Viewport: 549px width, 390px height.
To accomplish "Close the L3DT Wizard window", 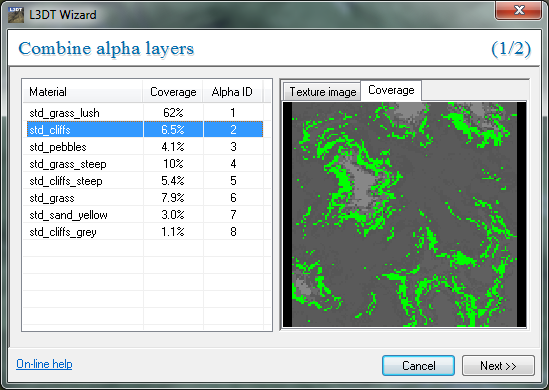I will click(519, 11).
